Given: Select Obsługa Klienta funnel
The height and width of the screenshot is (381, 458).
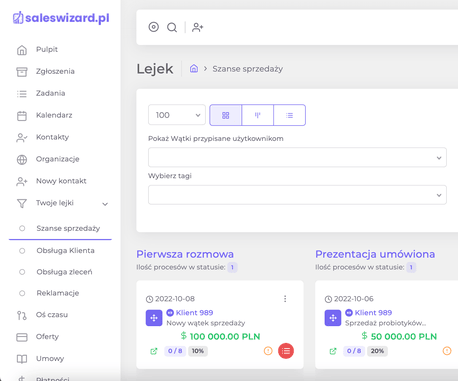Looking at the screenshot, I should (65, 250).
